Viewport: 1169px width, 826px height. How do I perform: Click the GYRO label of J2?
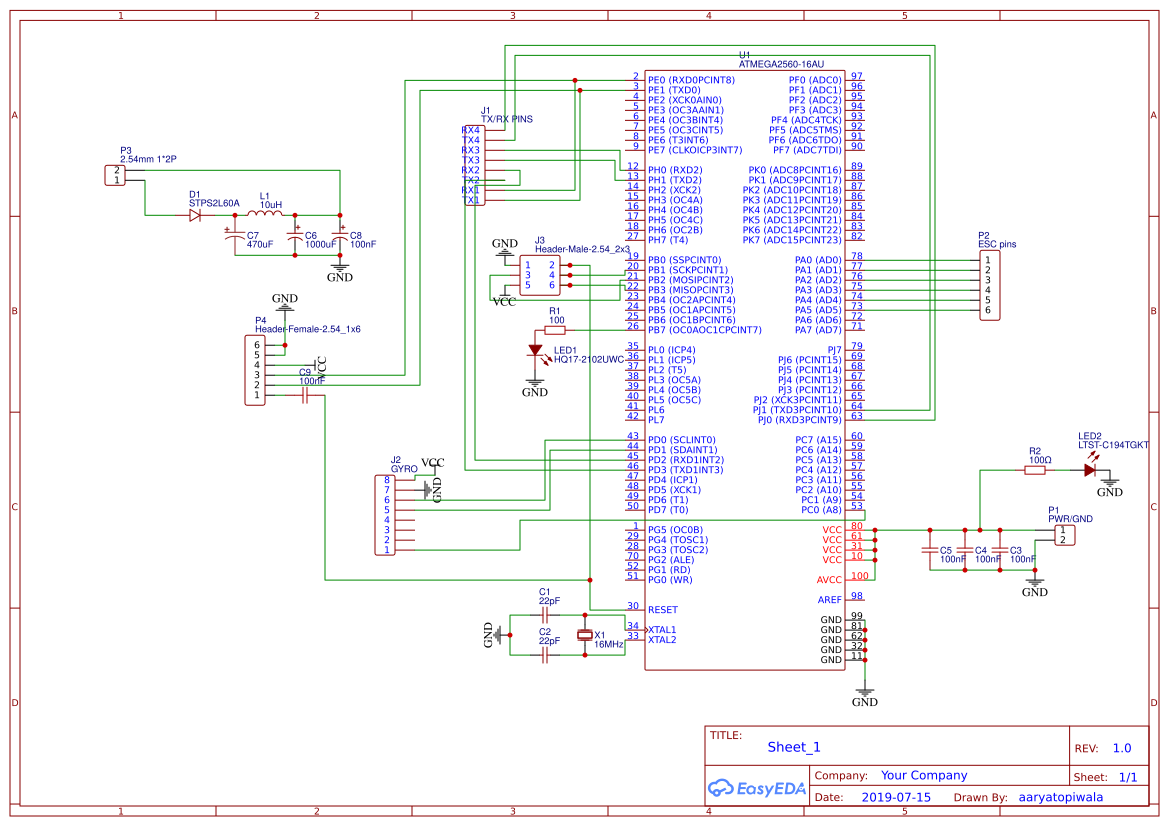(x=404, y=470)
